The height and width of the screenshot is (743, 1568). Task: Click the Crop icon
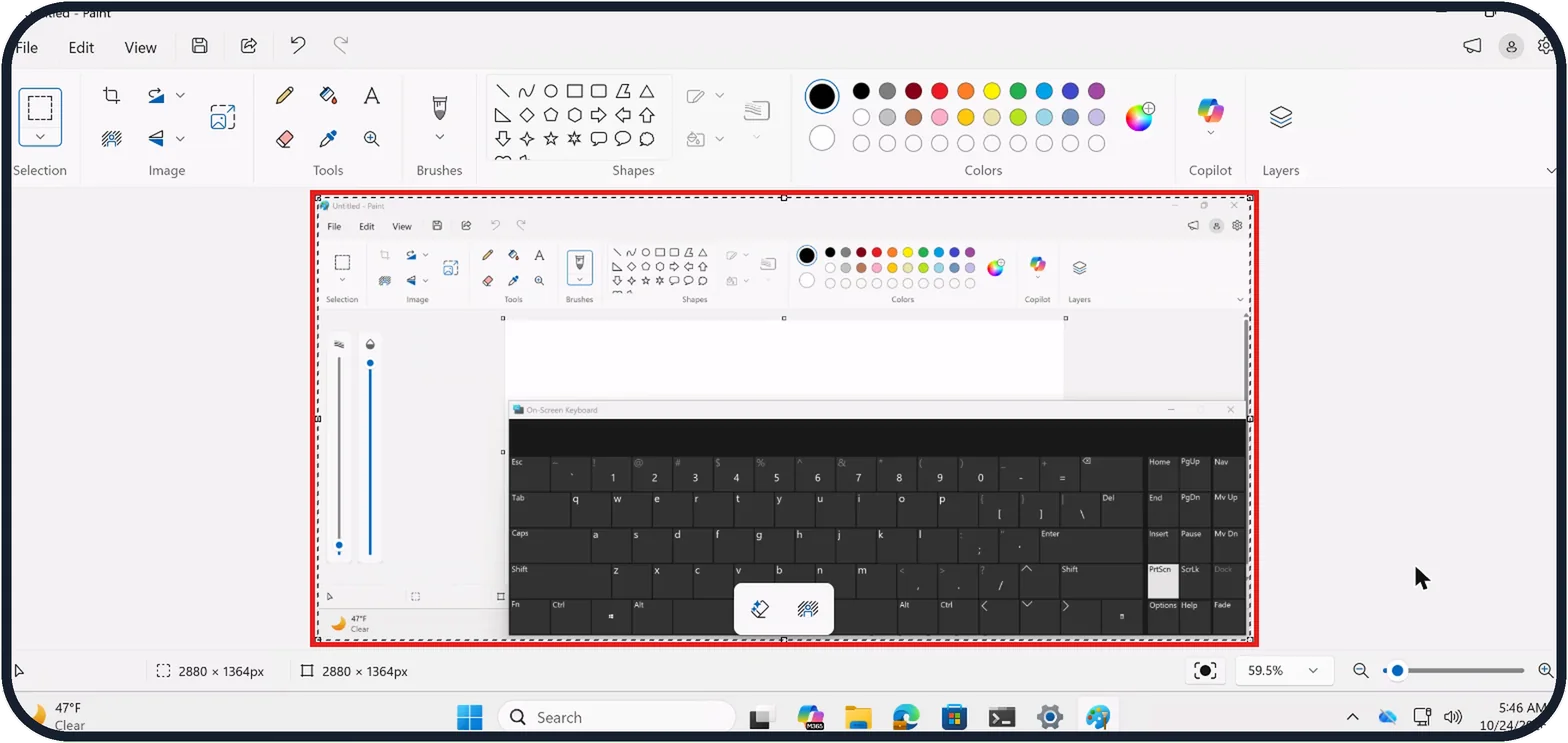point(112,96)
